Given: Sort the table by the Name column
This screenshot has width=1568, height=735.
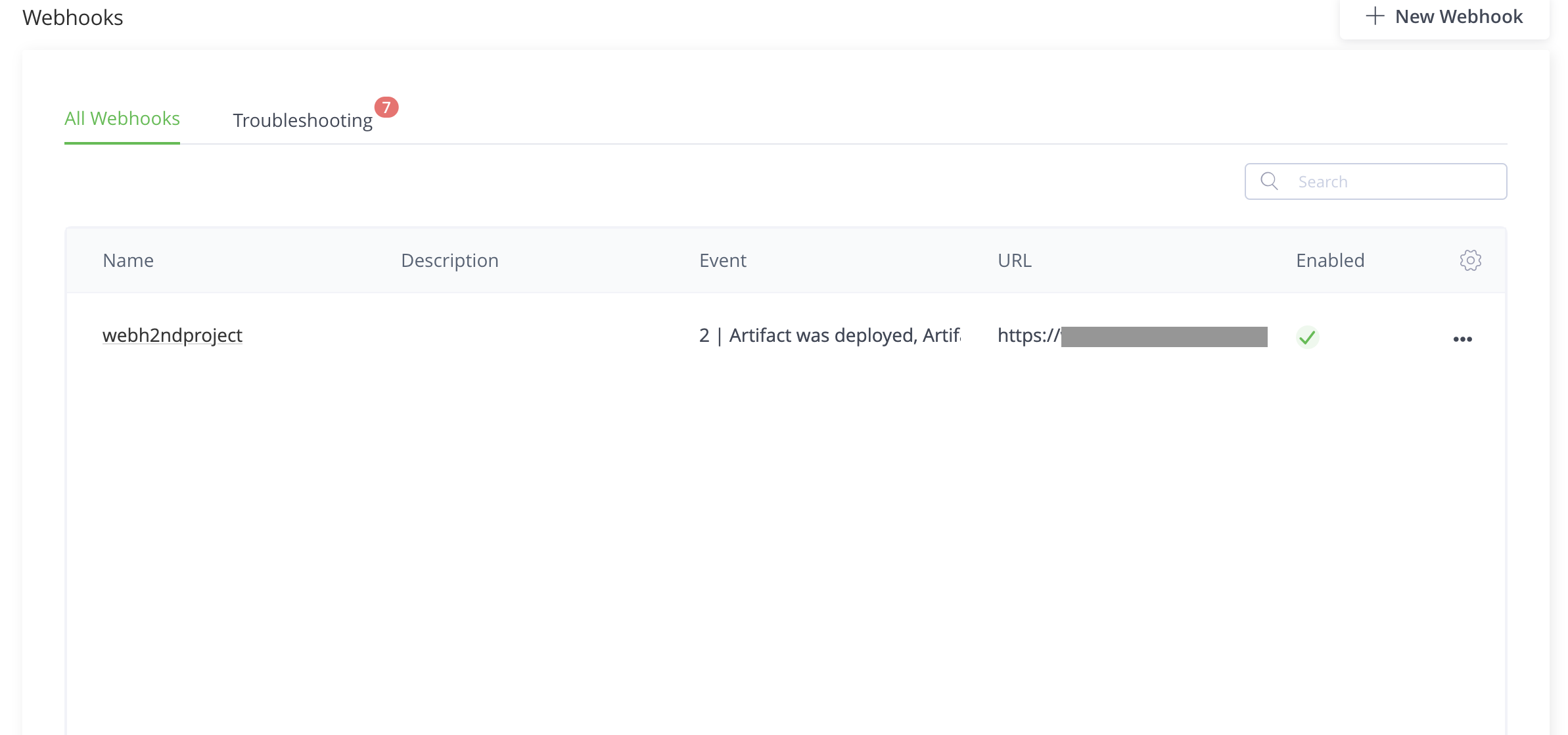Looking at the screenshot, I should (127, 260).
